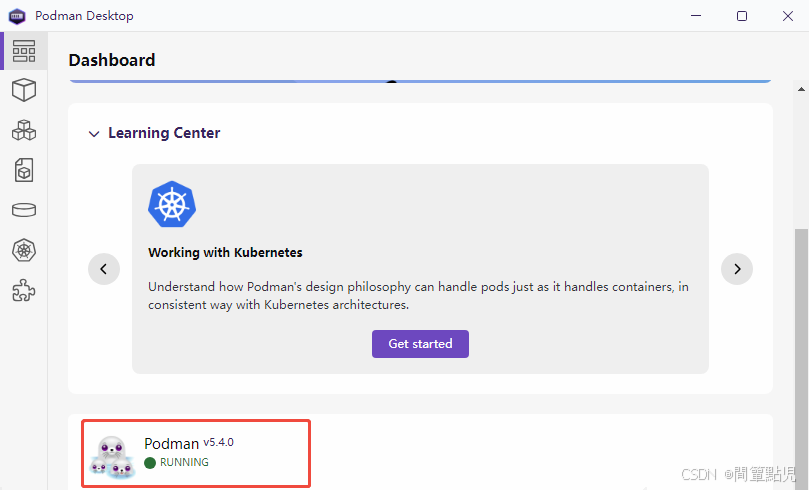The height and width of the screenshot is (490, 809).
Task: Open the Pods section in sidebar
Action: tap(24, 130)
